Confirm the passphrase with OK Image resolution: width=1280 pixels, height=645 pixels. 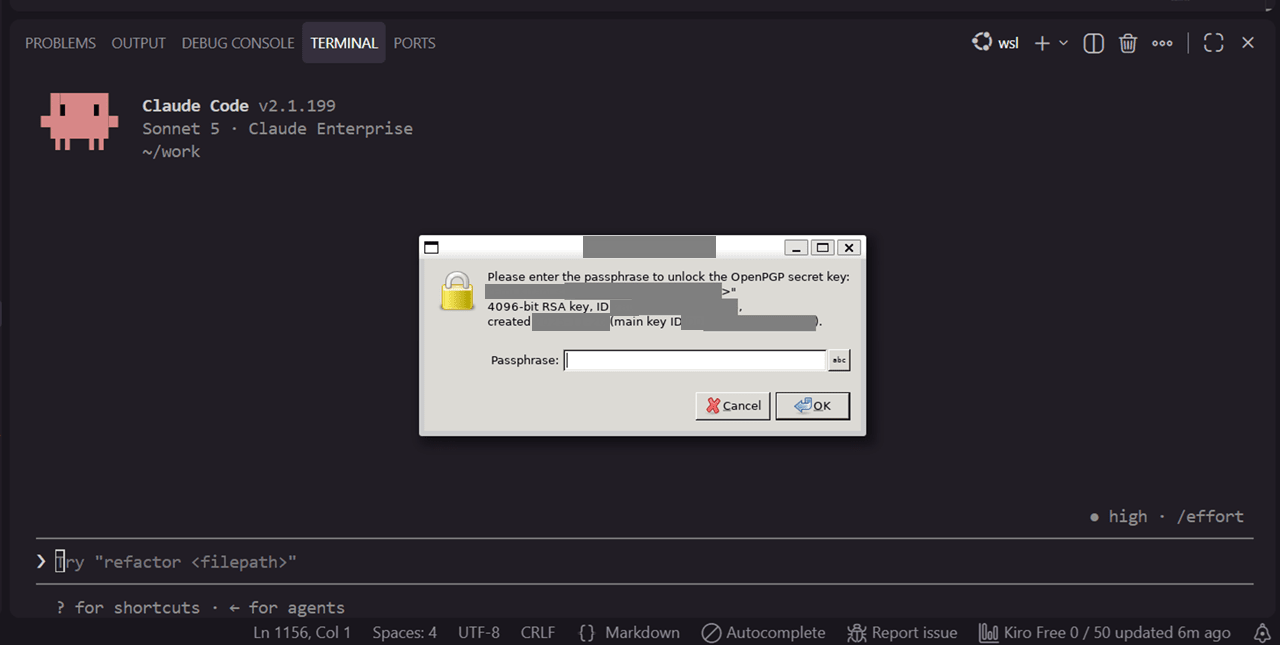[812, 406]
